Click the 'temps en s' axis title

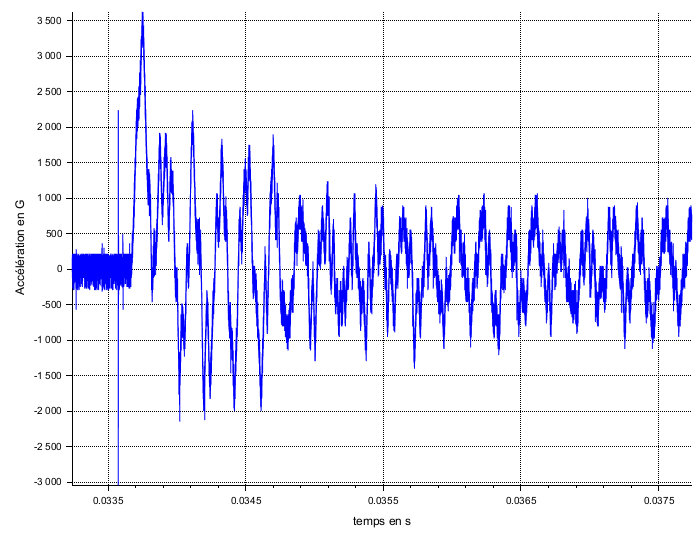[x=382, y=521]
